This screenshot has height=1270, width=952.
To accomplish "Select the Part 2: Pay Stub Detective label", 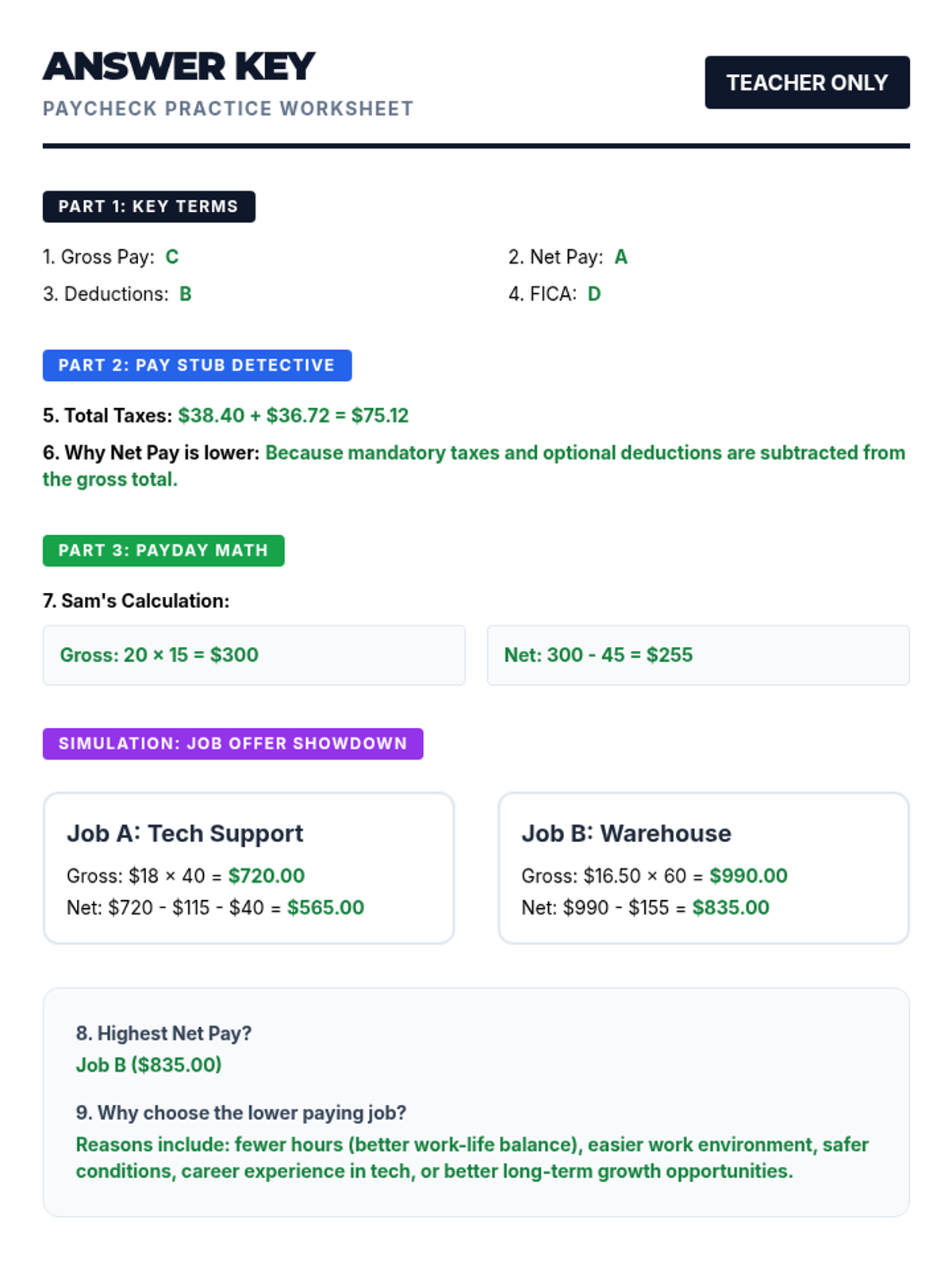I will pos(197,365).
